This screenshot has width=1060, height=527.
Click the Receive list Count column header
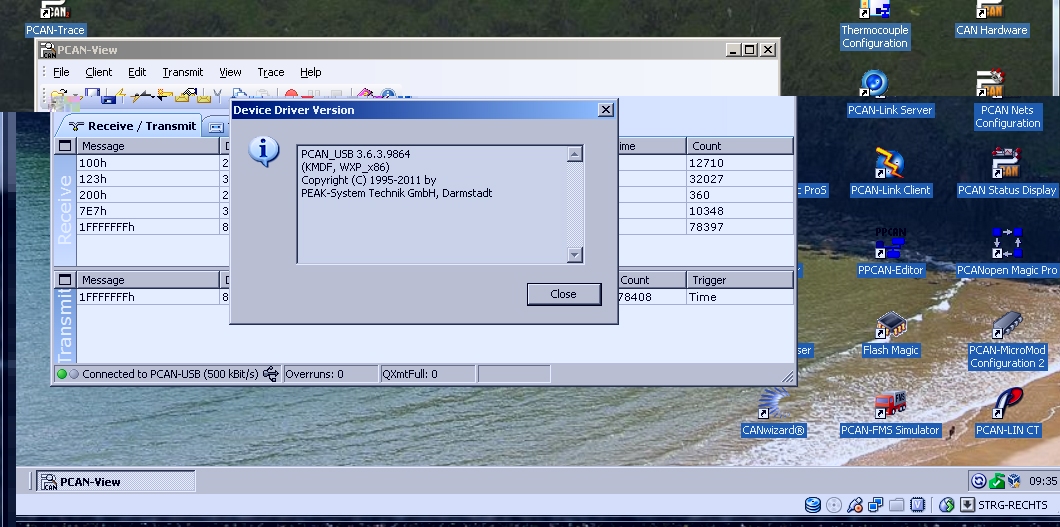coord(740,146)
